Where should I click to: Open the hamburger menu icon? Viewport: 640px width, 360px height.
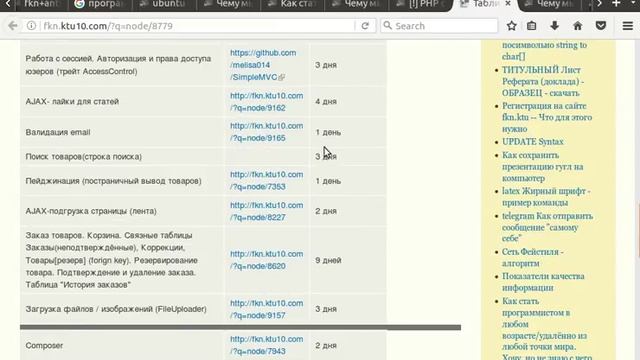628,26
